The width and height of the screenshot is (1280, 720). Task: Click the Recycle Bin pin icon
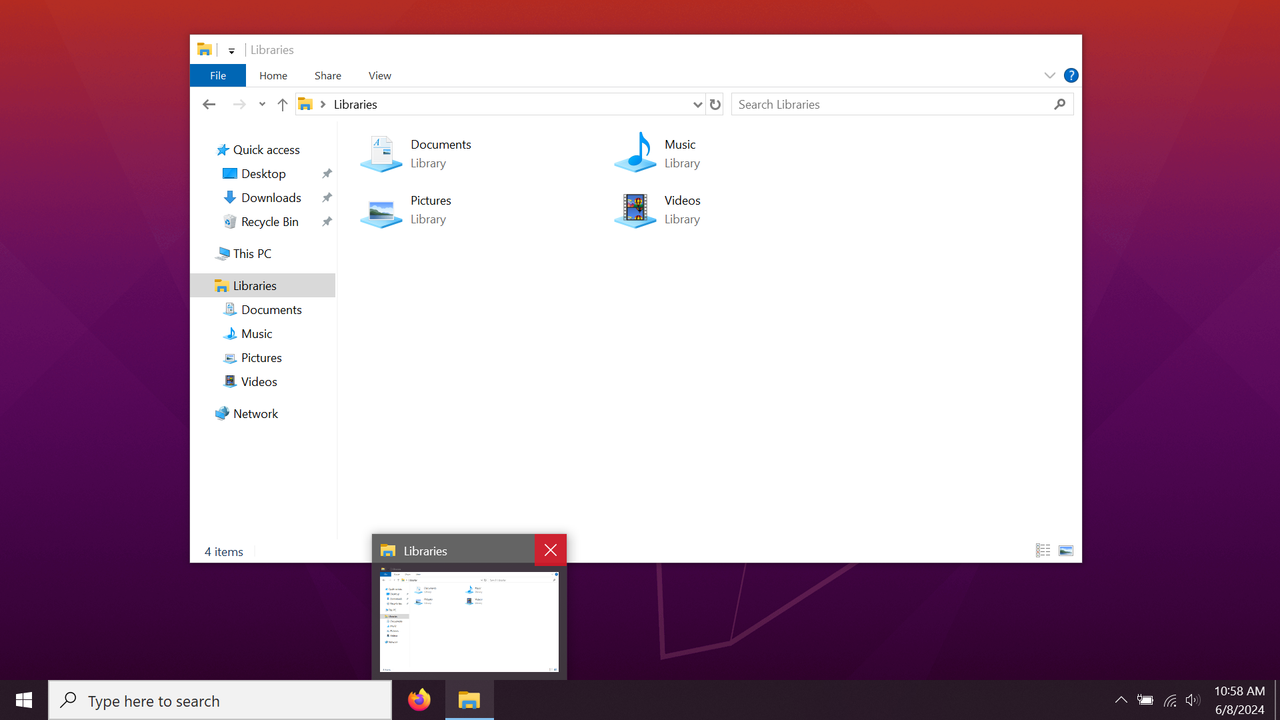click(x=326, y=222)
